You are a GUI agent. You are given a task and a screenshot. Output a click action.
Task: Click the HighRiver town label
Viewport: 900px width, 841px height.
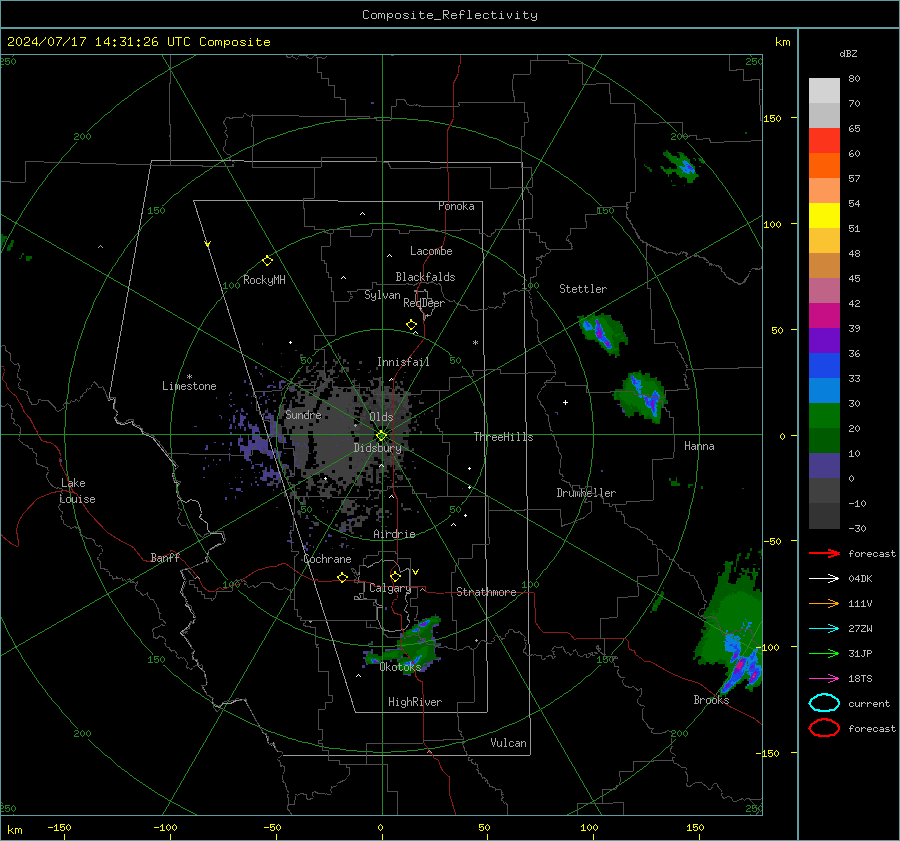pyautogui.click(x=415, y=702)
